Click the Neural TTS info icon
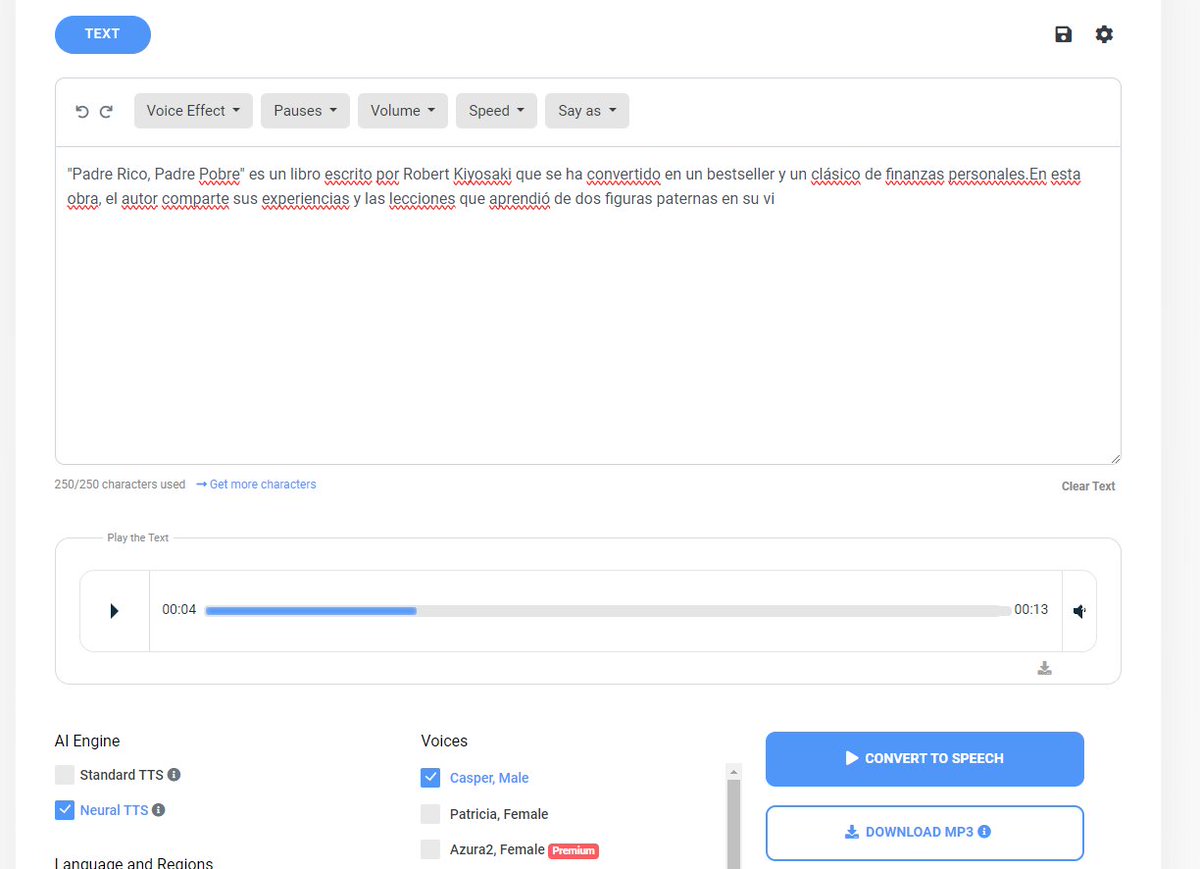This screenshot has width=1200, height=869. pyautogui.click(x=158, y=810)
